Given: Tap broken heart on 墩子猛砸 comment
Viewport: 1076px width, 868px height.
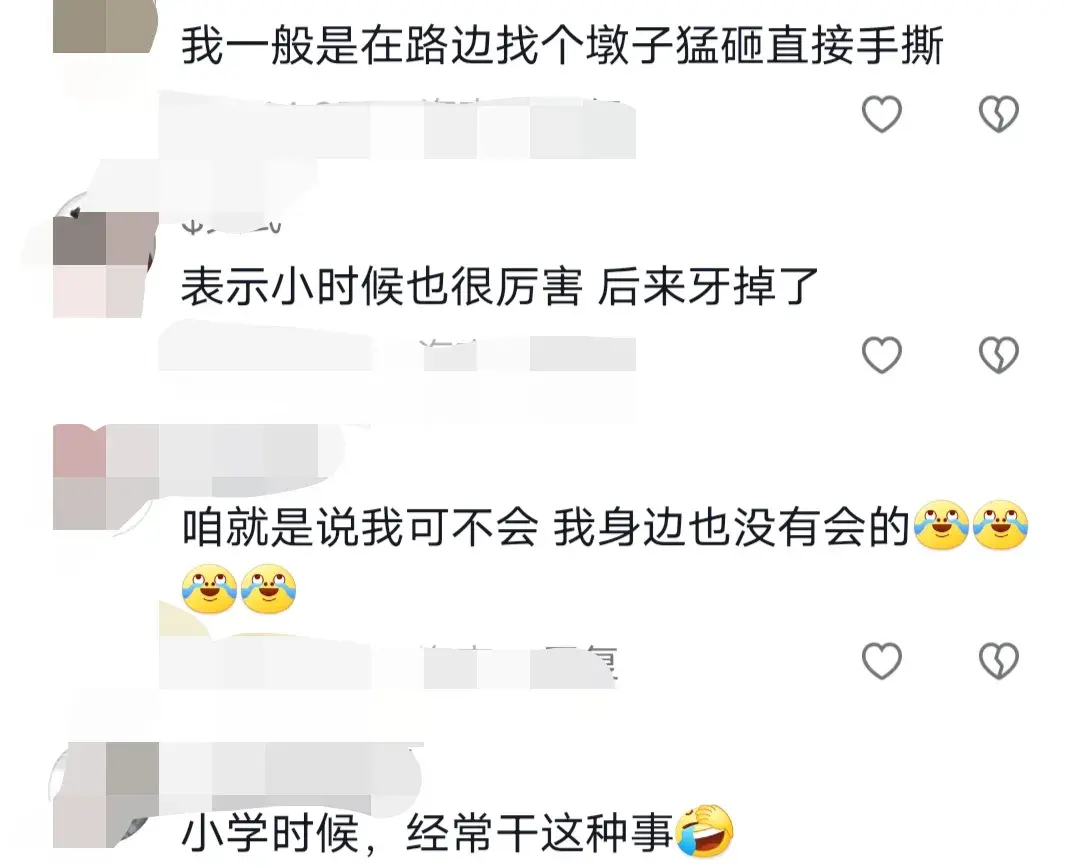Looking at the screenshot, I should (998, 114).
